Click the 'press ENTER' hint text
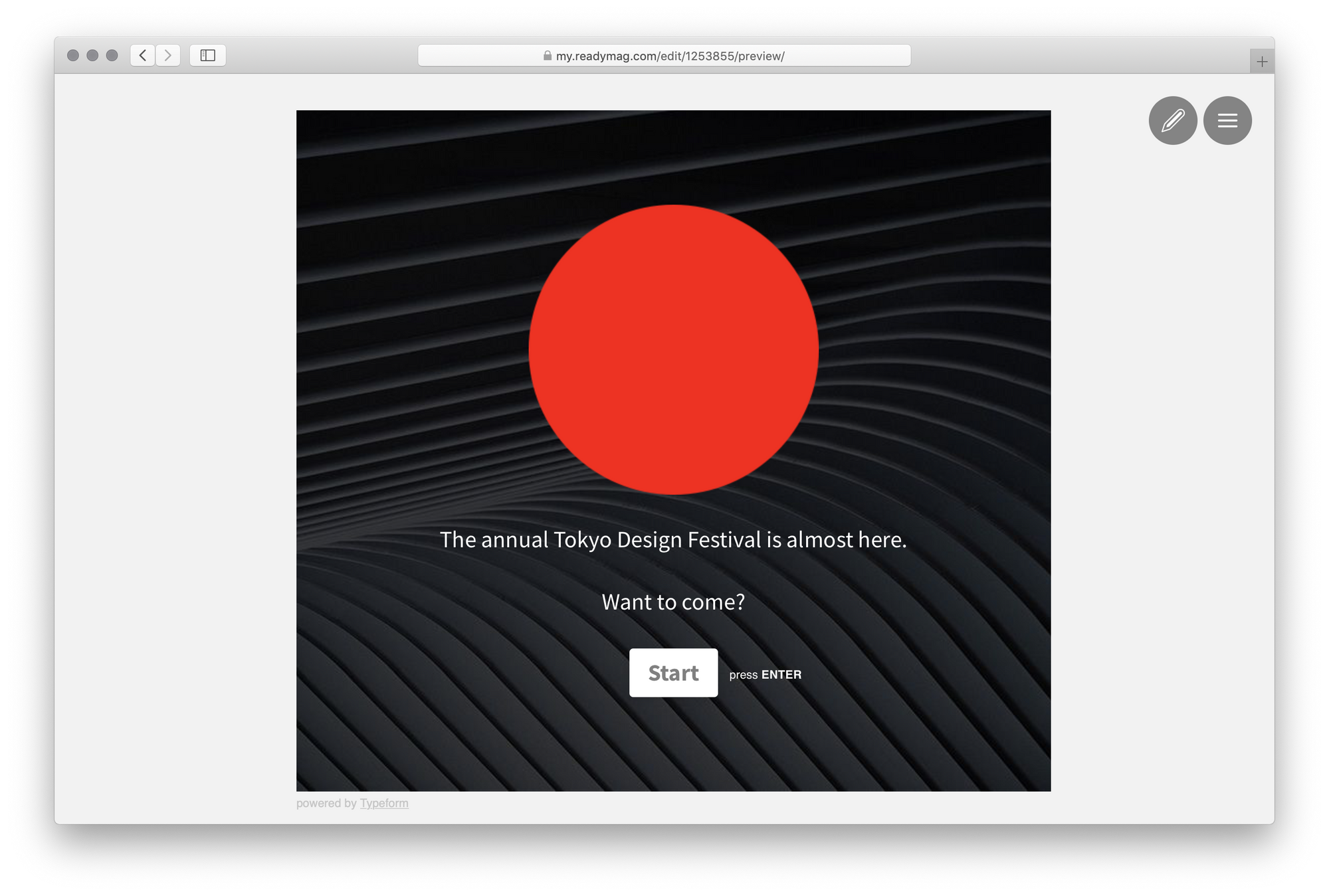Screen dimensions: 1329x896 click(766, 675)
